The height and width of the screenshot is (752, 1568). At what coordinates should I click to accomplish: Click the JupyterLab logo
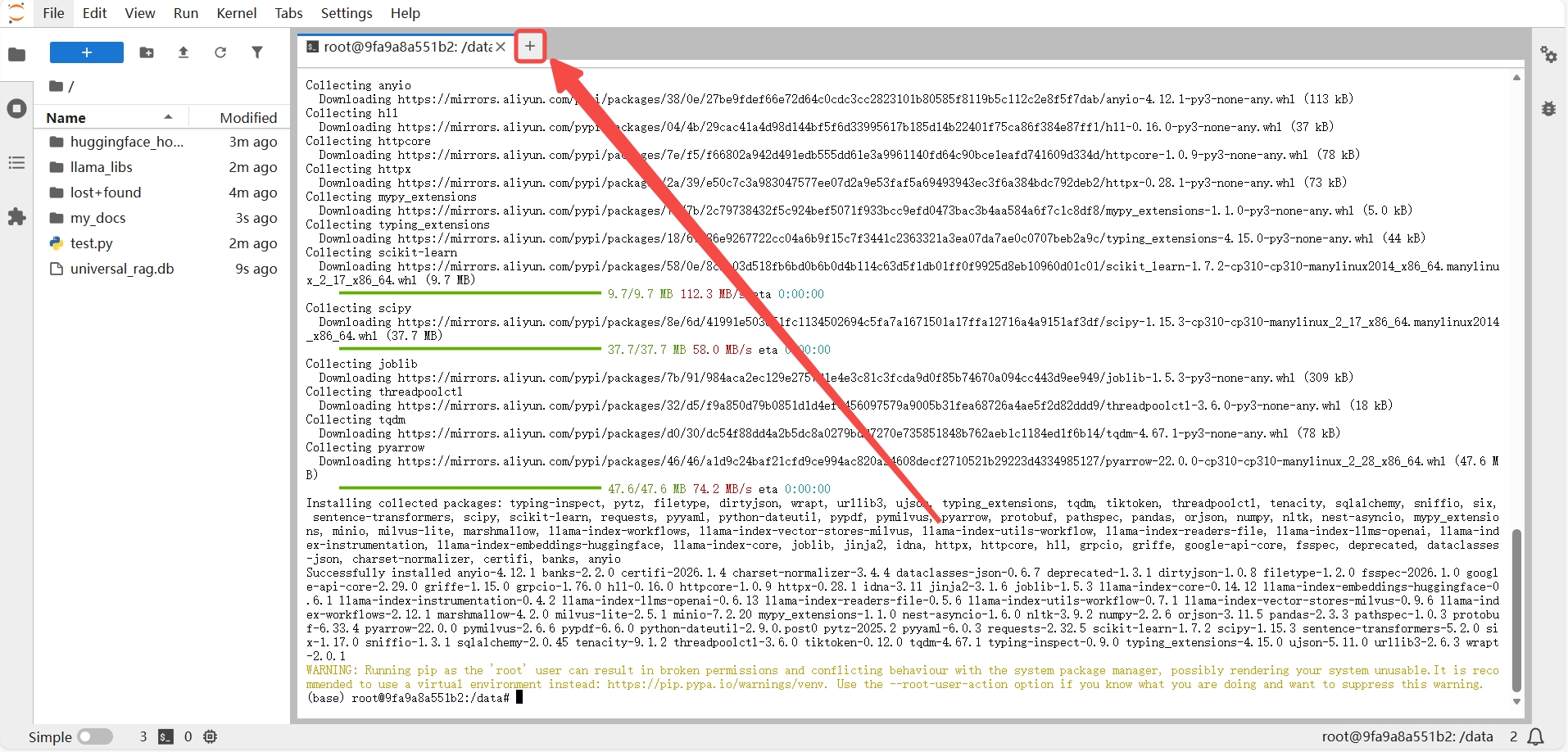pyautogui.click(x=16, y=13)
